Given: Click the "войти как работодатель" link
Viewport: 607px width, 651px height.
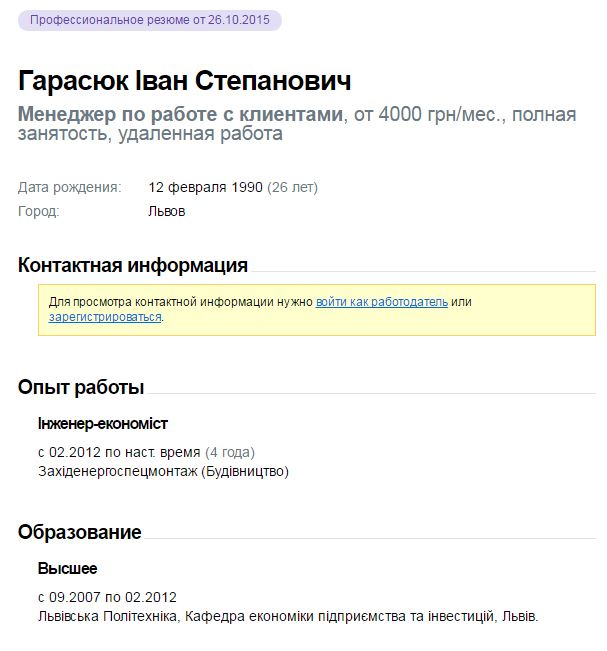Looking at the screenshot, I should coord(382,301).
